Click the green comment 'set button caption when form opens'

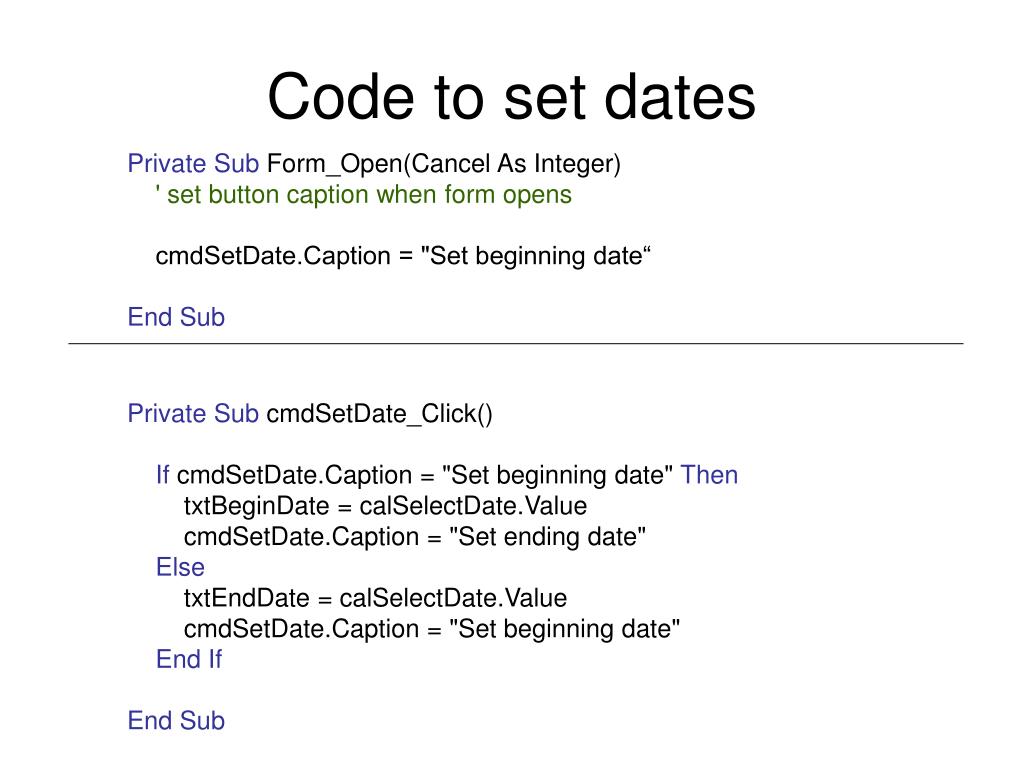369,195
